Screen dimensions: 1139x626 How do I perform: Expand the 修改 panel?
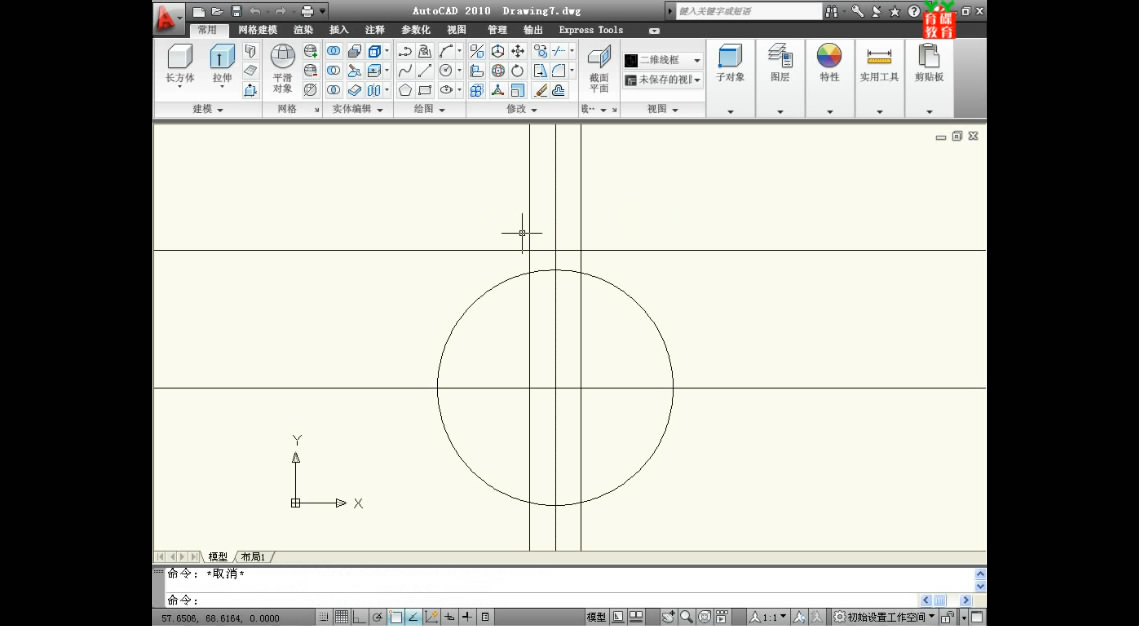pyautogui.click(x=522, y=110)
